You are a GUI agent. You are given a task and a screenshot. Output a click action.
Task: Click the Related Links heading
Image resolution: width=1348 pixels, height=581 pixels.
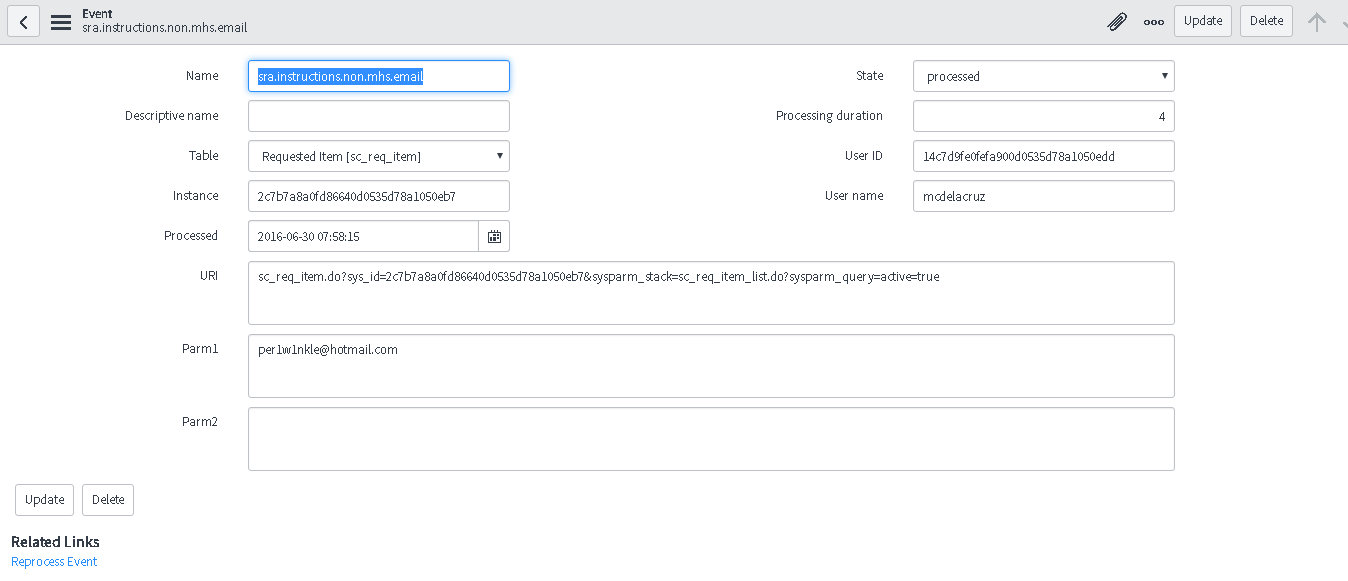(55, 542)
